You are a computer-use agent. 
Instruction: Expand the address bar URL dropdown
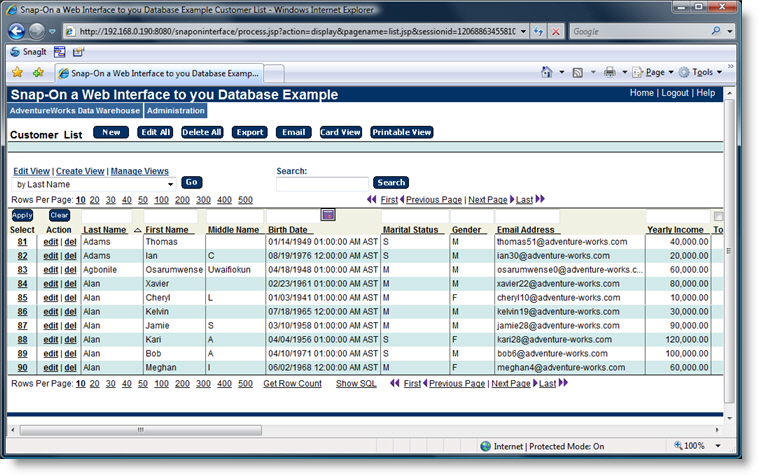pos(523,32)
